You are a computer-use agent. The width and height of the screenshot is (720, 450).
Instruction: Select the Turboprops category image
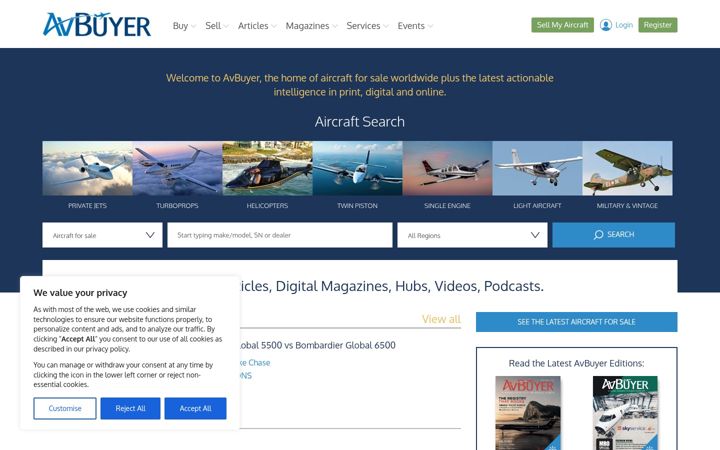pyautogui.click(x=177, y=168)
